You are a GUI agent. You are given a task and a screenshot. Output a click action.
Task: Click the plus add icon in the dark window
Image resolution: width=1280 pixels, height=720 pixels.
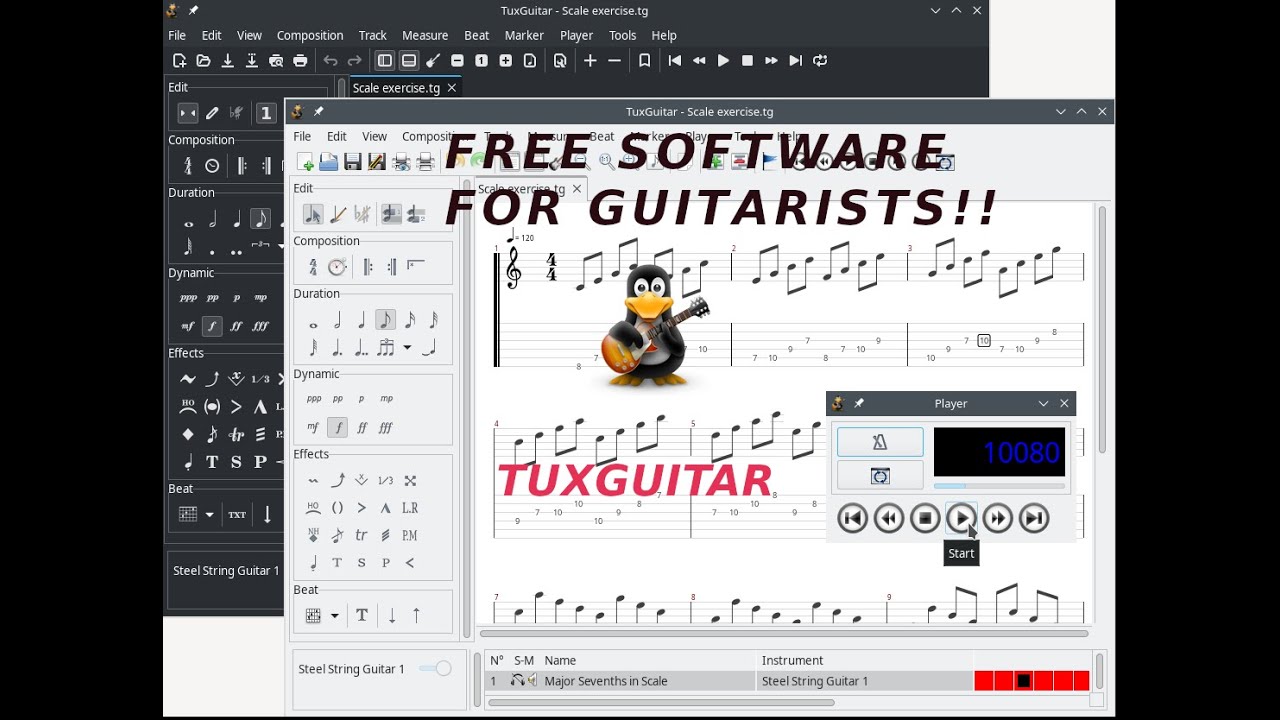[590, 60]
